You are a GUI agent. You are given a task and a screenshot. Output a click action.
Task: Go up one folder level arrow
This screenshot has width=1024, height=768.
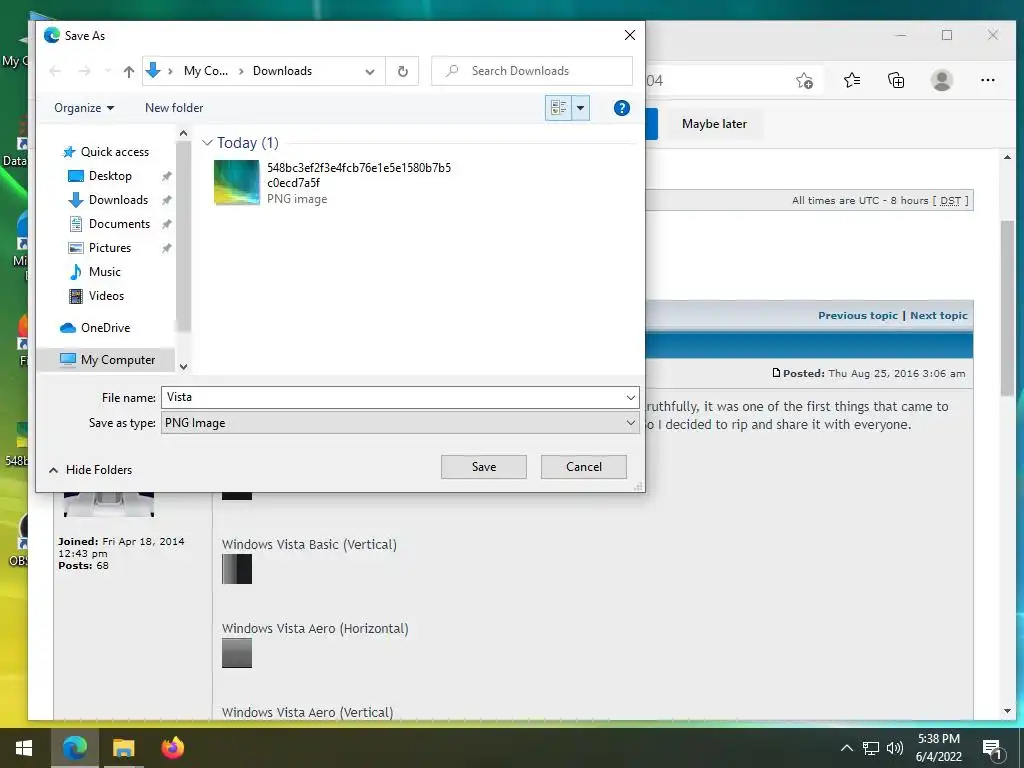point(129,71)
